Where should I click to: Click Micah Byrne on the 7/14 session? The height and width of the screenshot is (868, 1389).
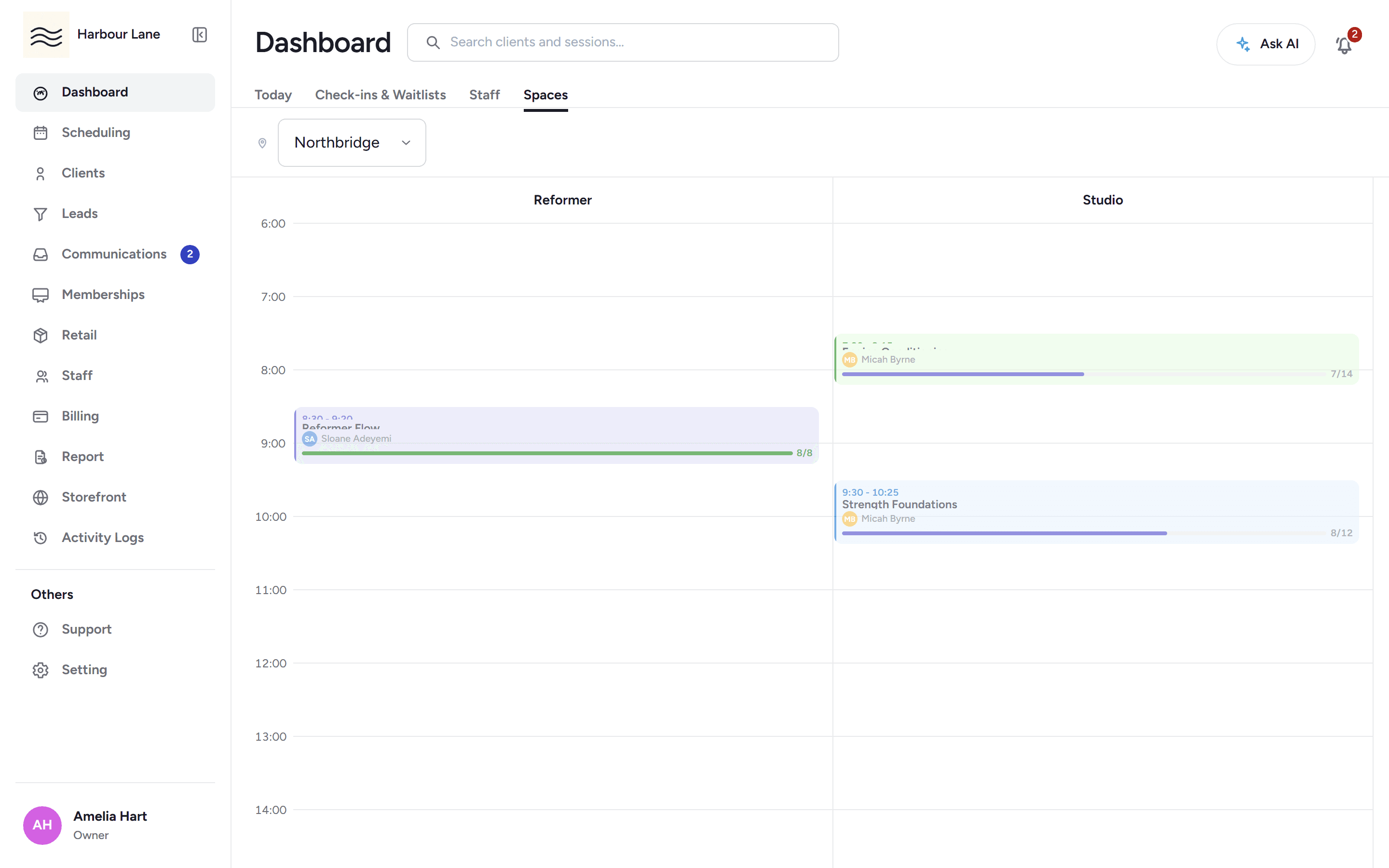[x=888, y=360]
